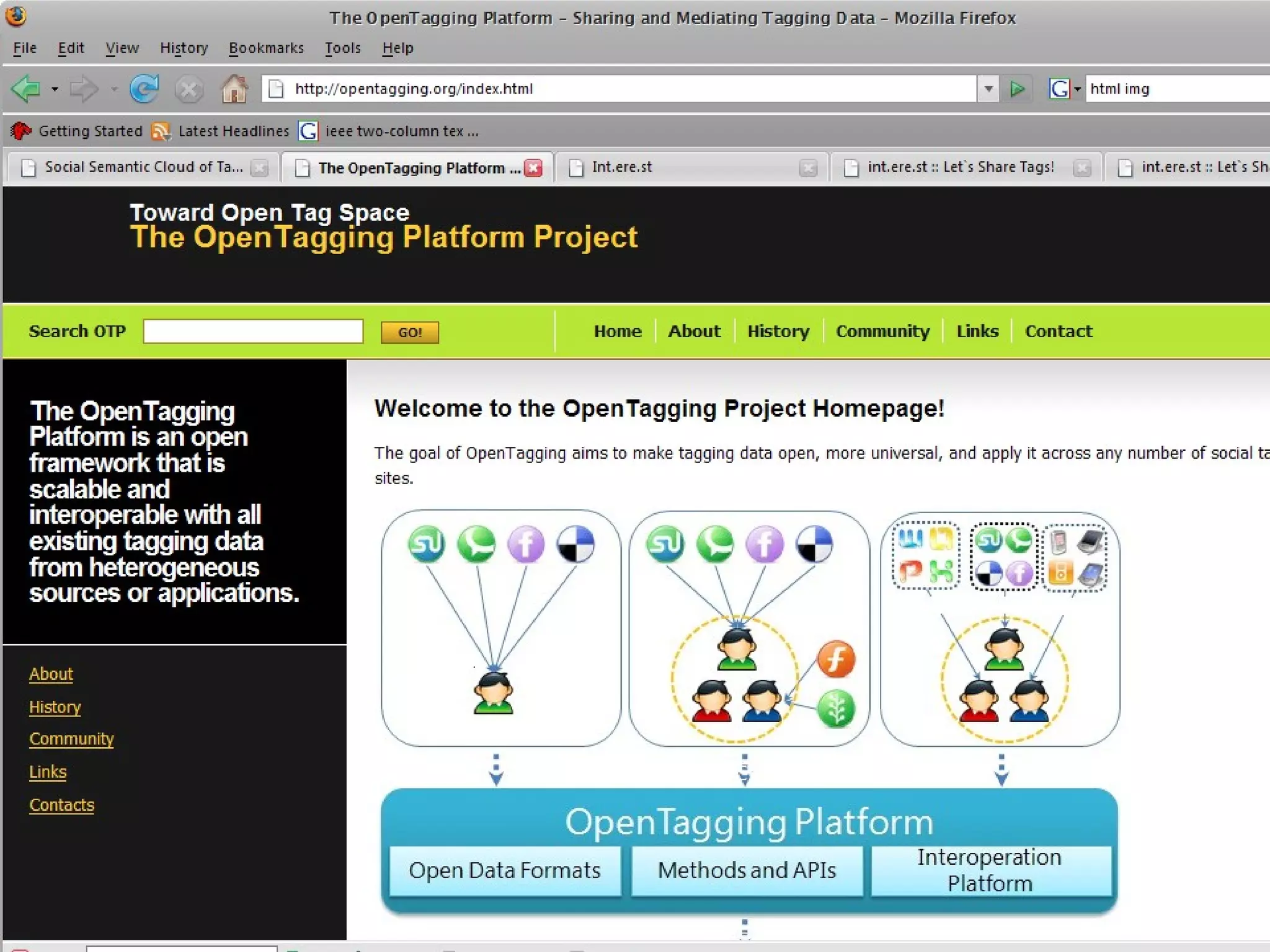
Task: Click the Getting Started bookmark label
Action: coord(91,131)
